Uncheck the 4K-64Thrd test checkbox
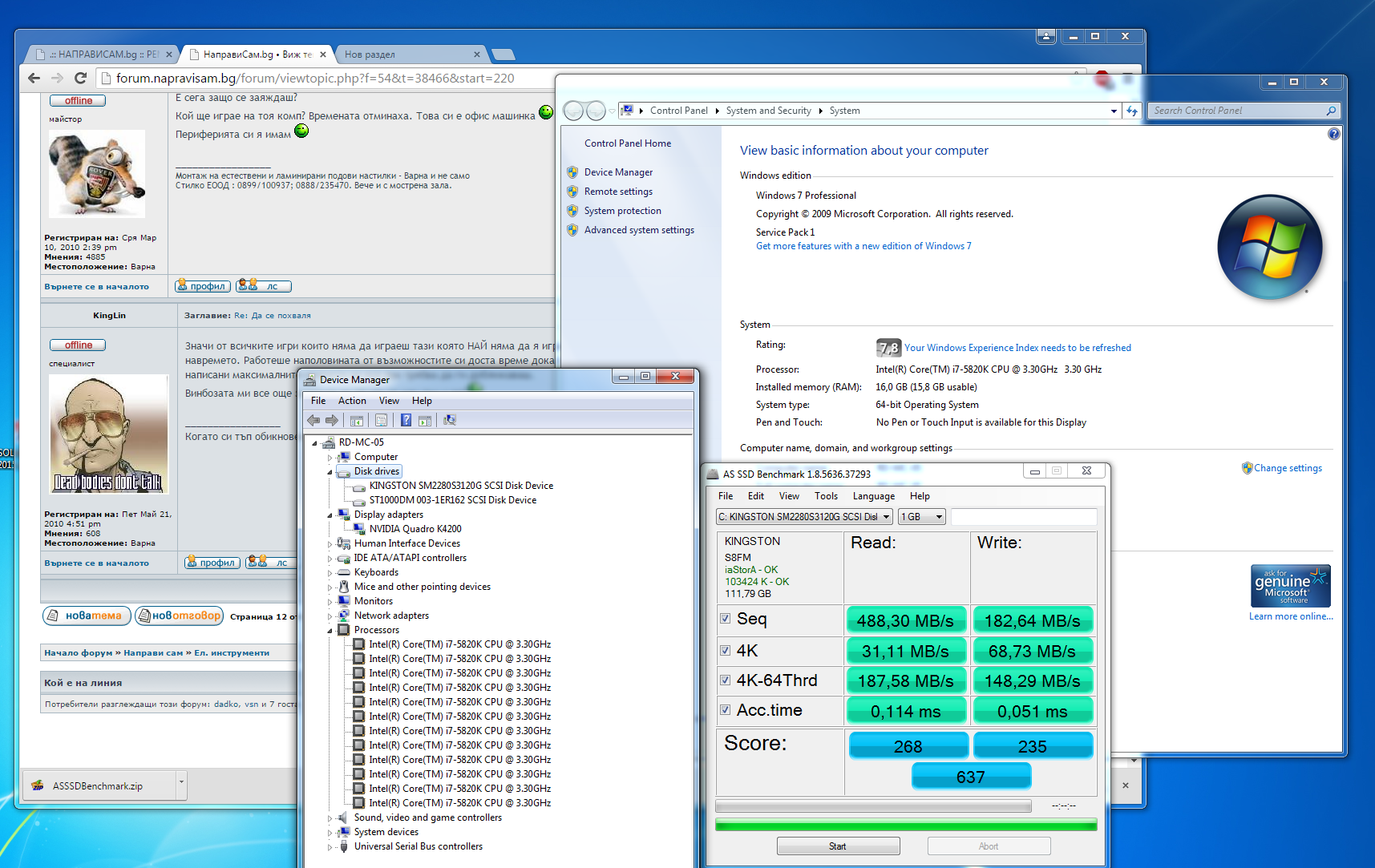Viewport: 1375px width, 868px height. (x=725, y=680)
